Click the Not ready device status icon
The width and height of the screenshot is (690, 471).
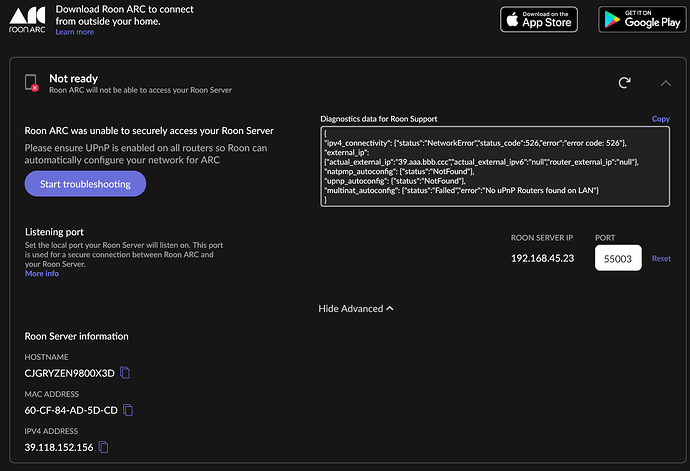[32, 83]
